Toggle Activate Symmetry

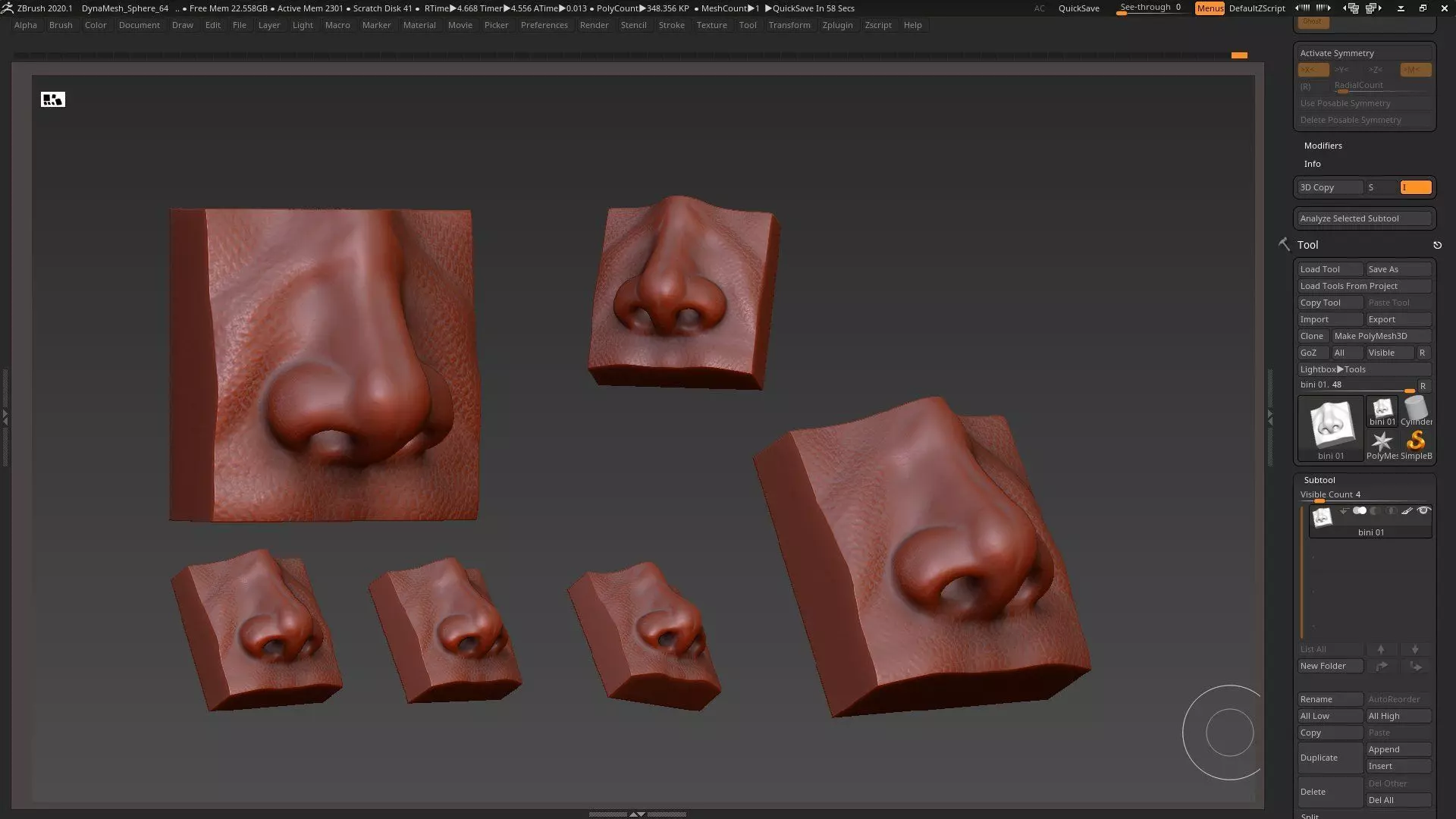click(x=1364, y=53)
